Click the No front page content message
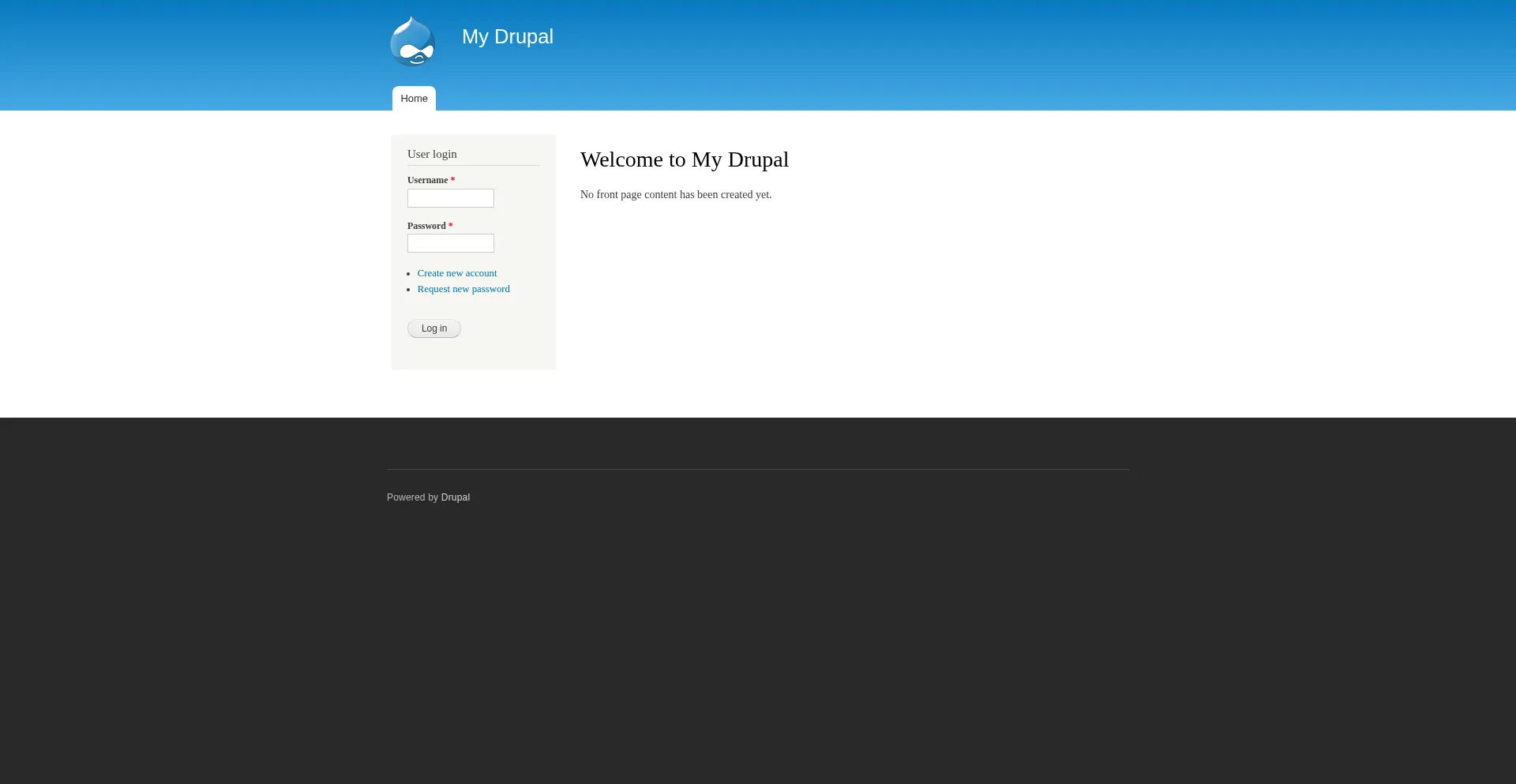 [676, 195]
